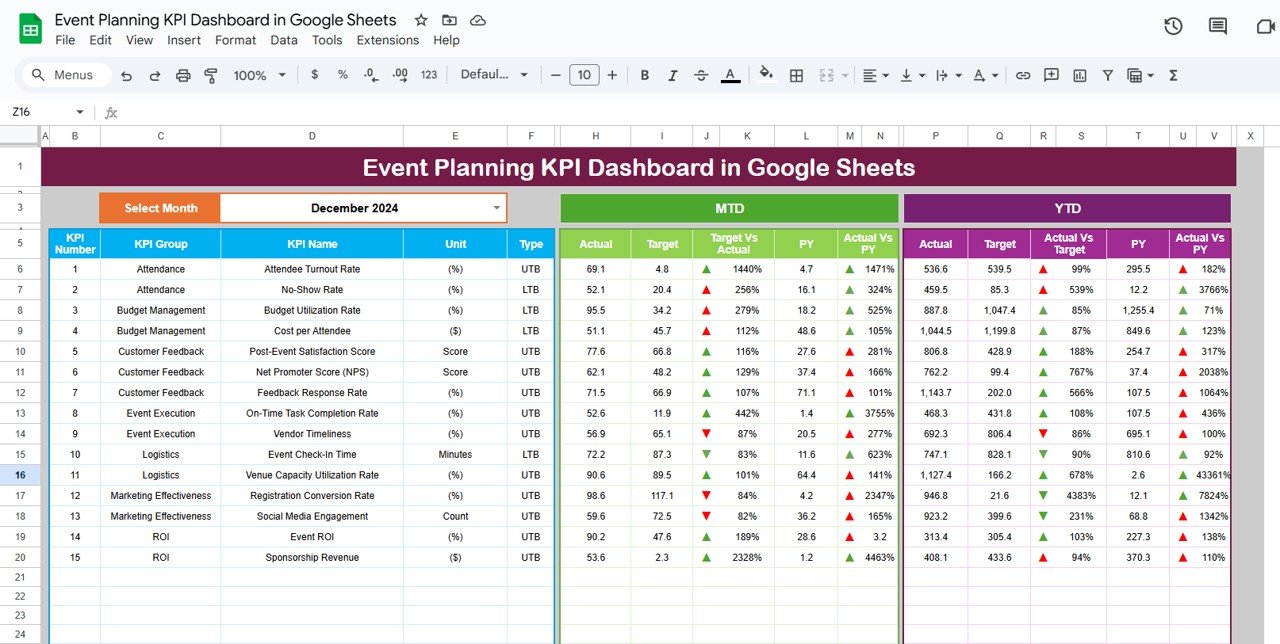Open the Extensions menu

388,40
